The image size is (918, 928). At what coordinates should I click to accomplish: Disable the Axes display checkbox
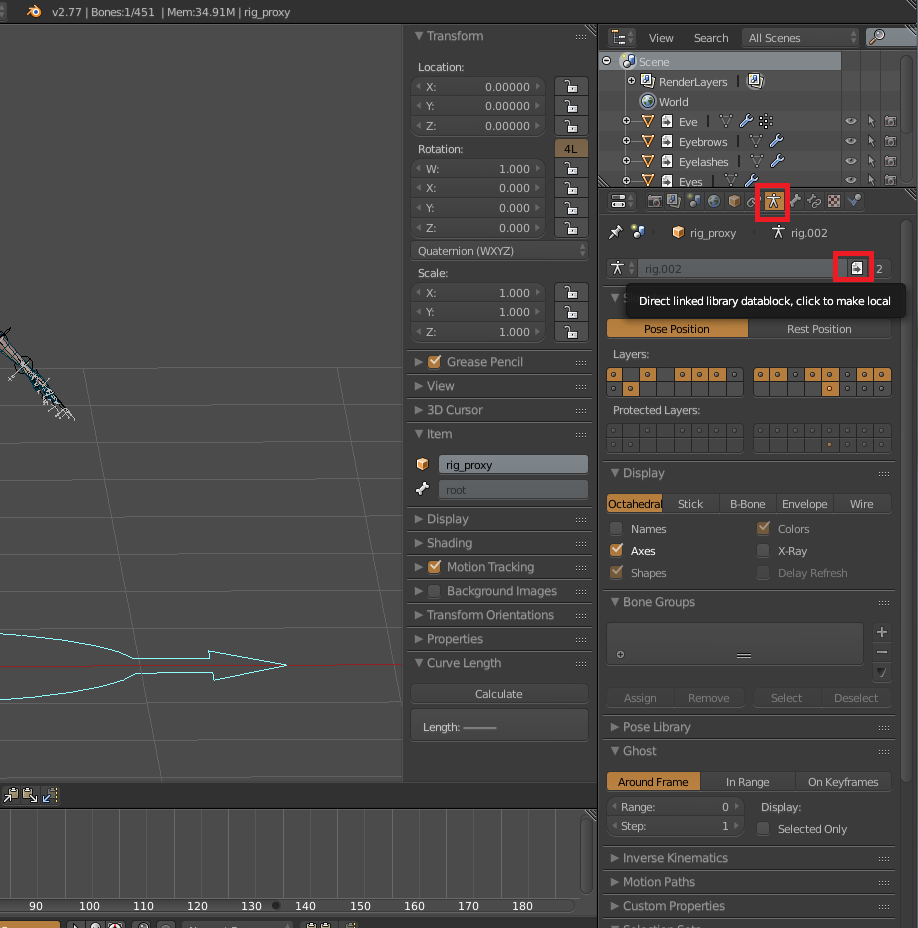616,550
